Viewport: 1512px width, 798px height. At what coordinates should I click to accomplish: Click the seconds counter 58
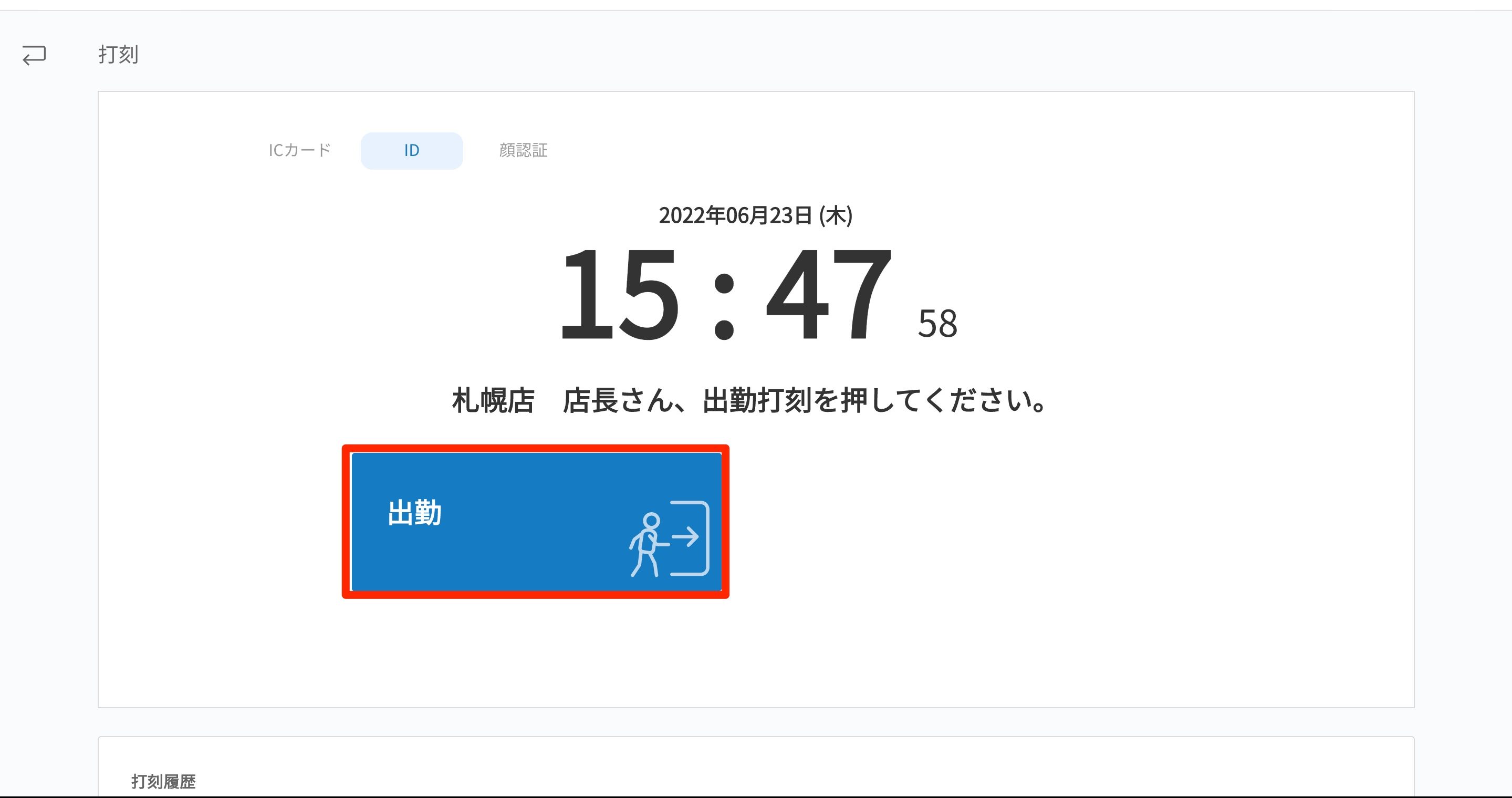(x=937, y=324)
